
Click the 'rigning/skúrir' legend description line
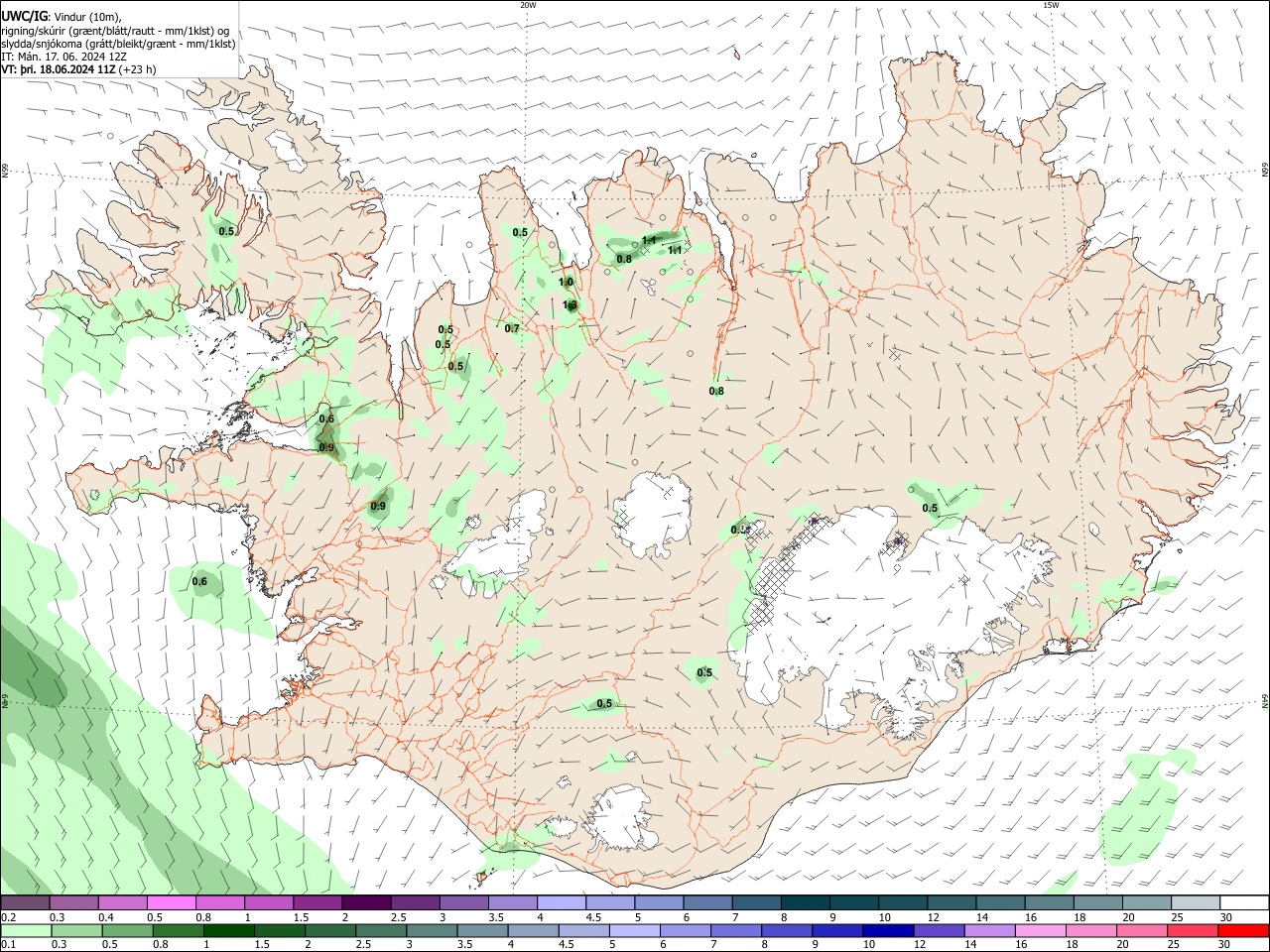pyautogui.click(x=115, y=31)
